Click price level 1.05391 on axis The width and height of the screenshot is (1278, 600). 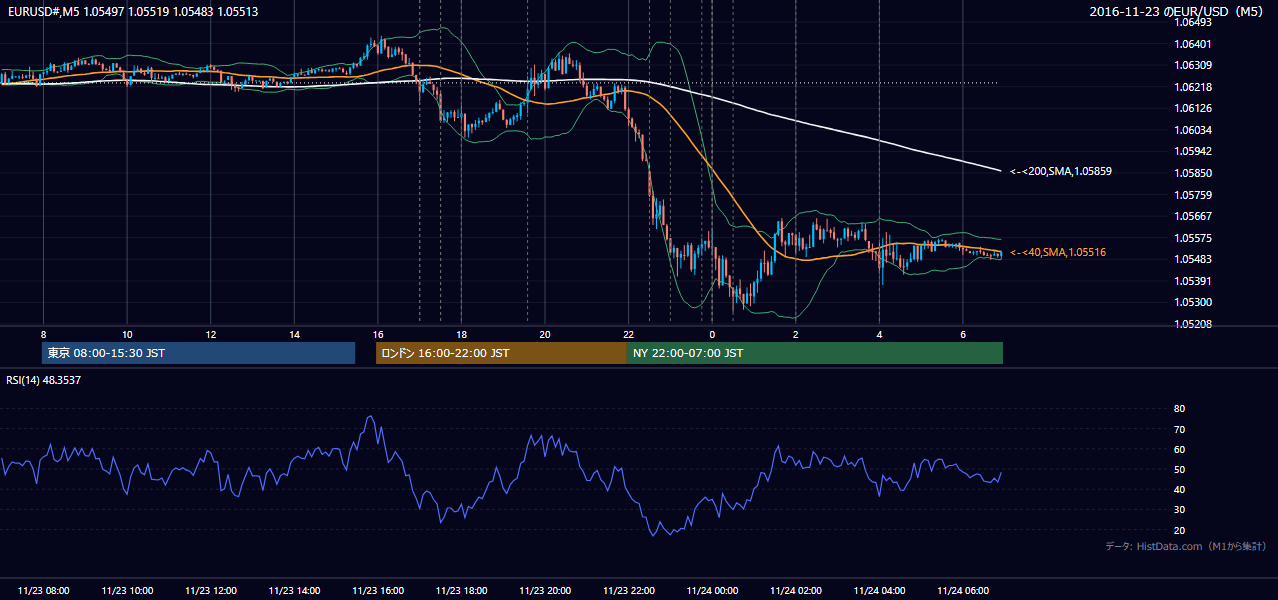tap(1193, 281)
